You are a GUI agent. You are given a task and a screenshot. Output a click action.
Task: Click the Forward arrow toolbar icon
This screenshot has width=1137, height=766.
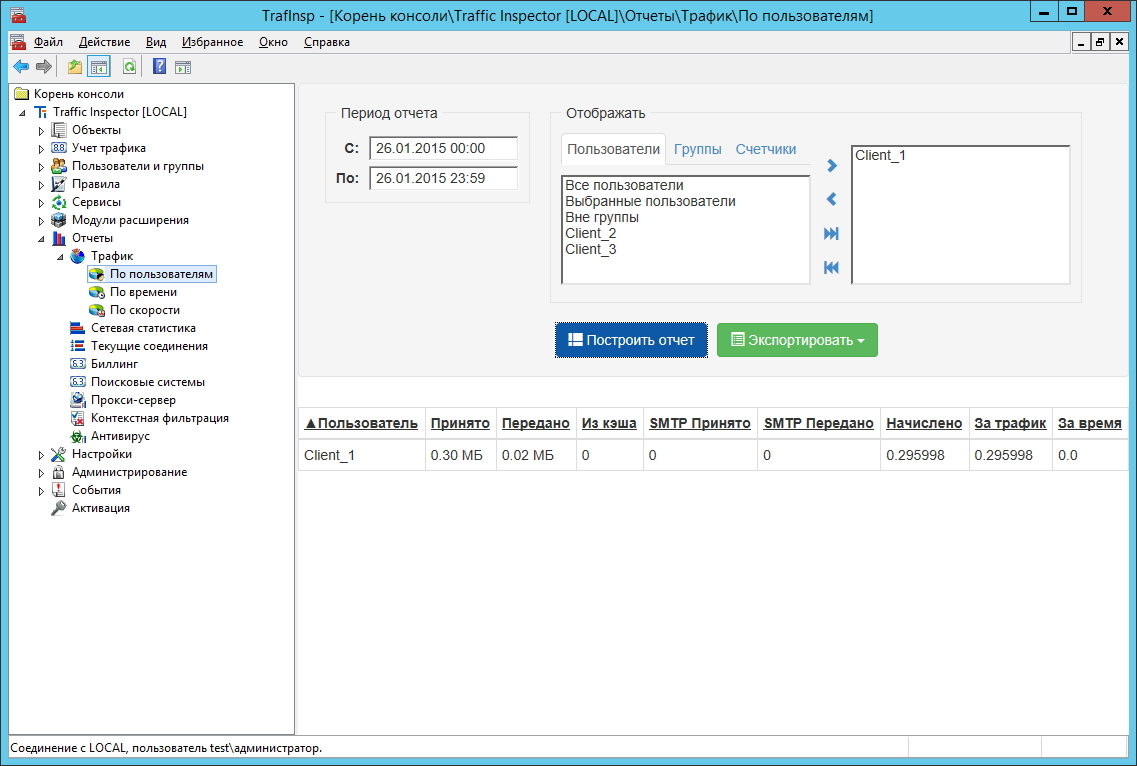44,67
